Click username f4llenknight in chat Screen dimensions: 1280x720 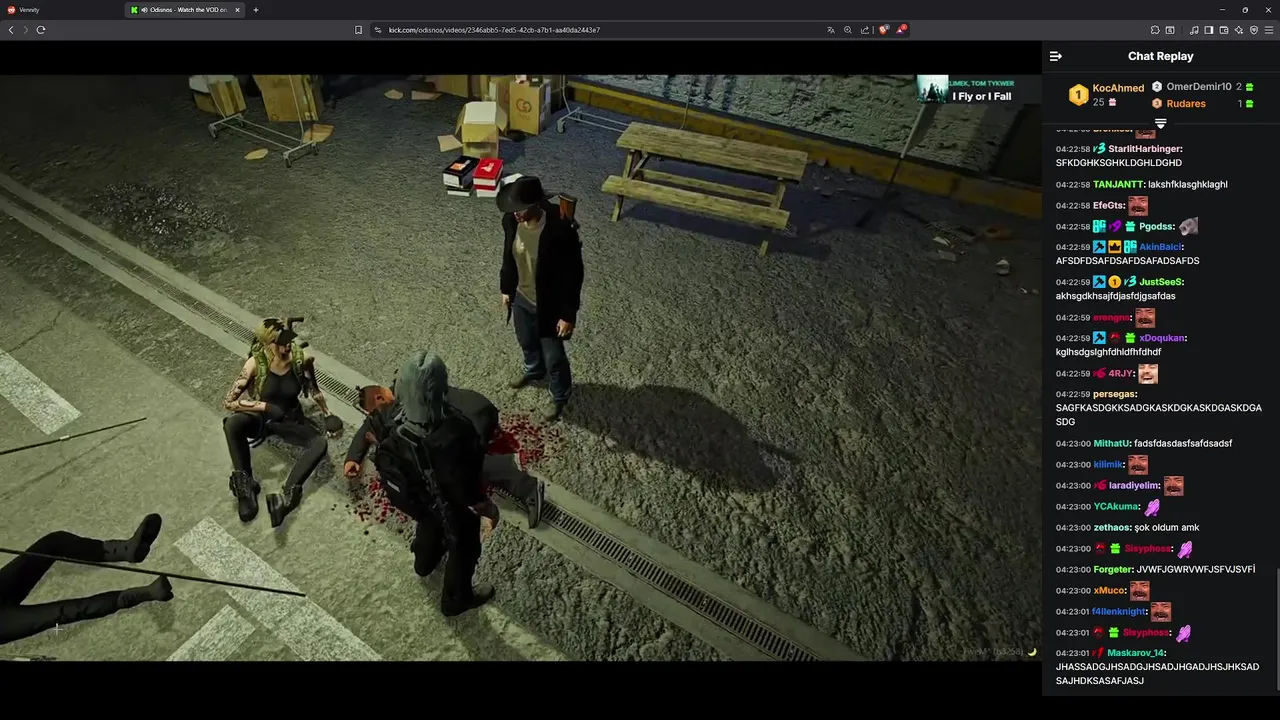1119,612
